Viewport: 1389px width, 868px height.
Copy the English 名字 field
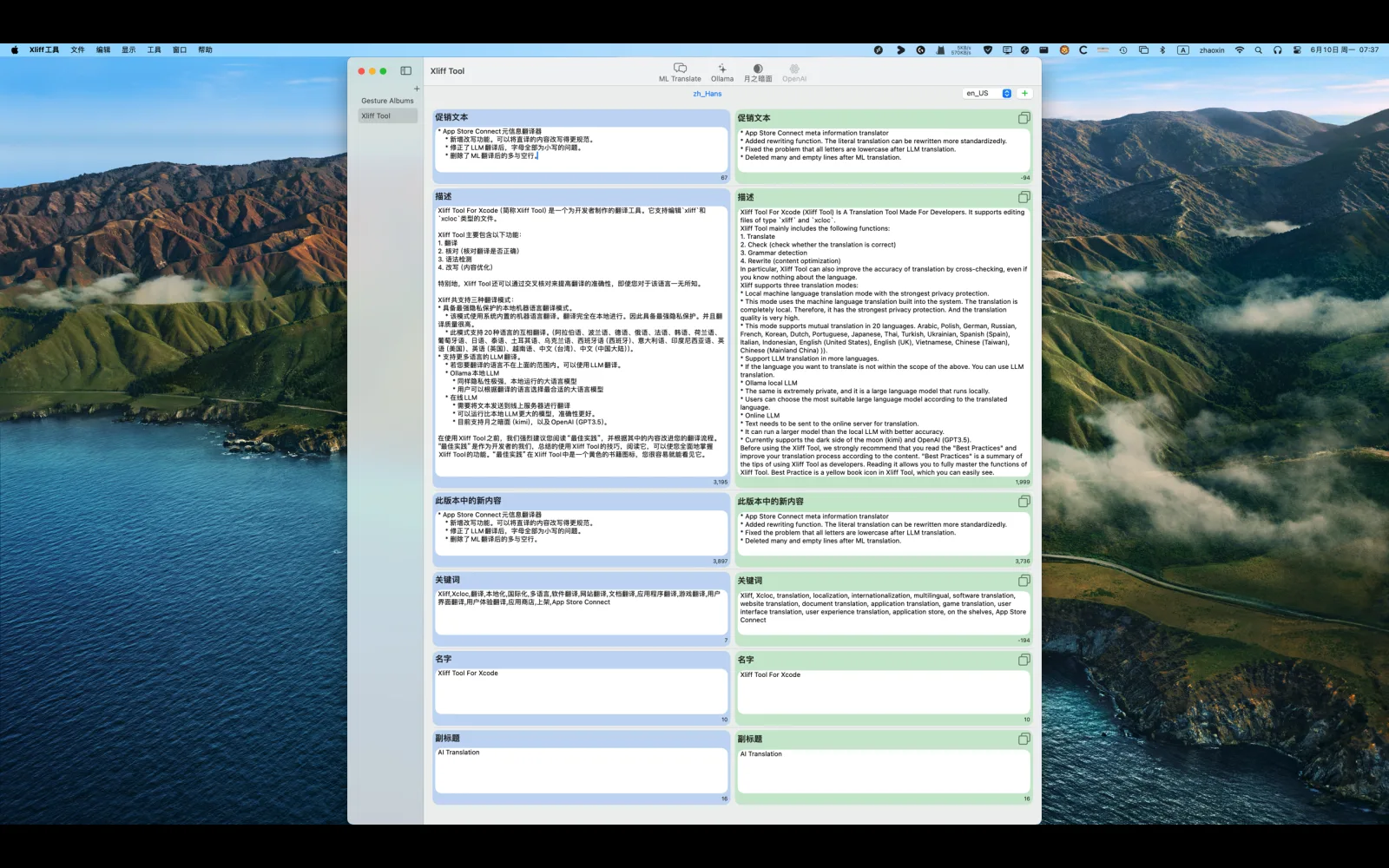tap(1024, 660)
